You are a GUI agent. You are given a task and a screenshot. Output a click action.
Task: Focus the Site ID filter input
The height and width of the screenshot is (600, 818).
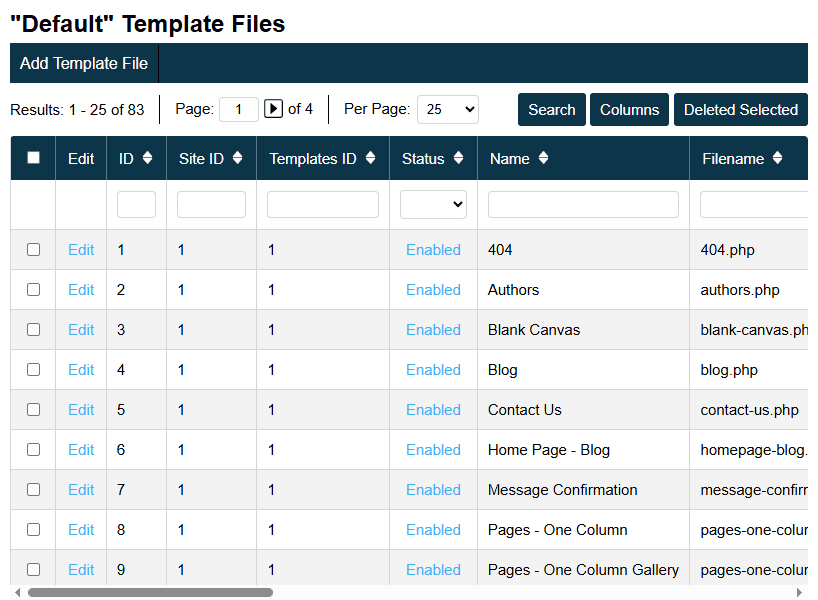pos(211,204)
